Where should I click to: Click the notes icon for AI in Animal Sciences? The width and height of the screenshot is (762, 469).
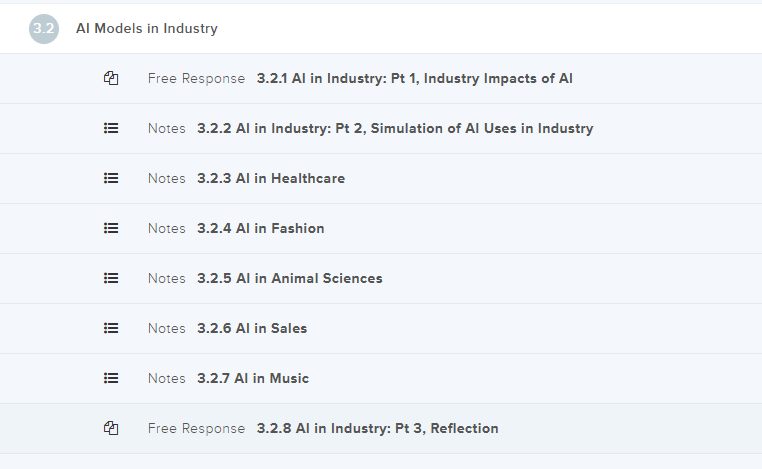tap(111, 278)
